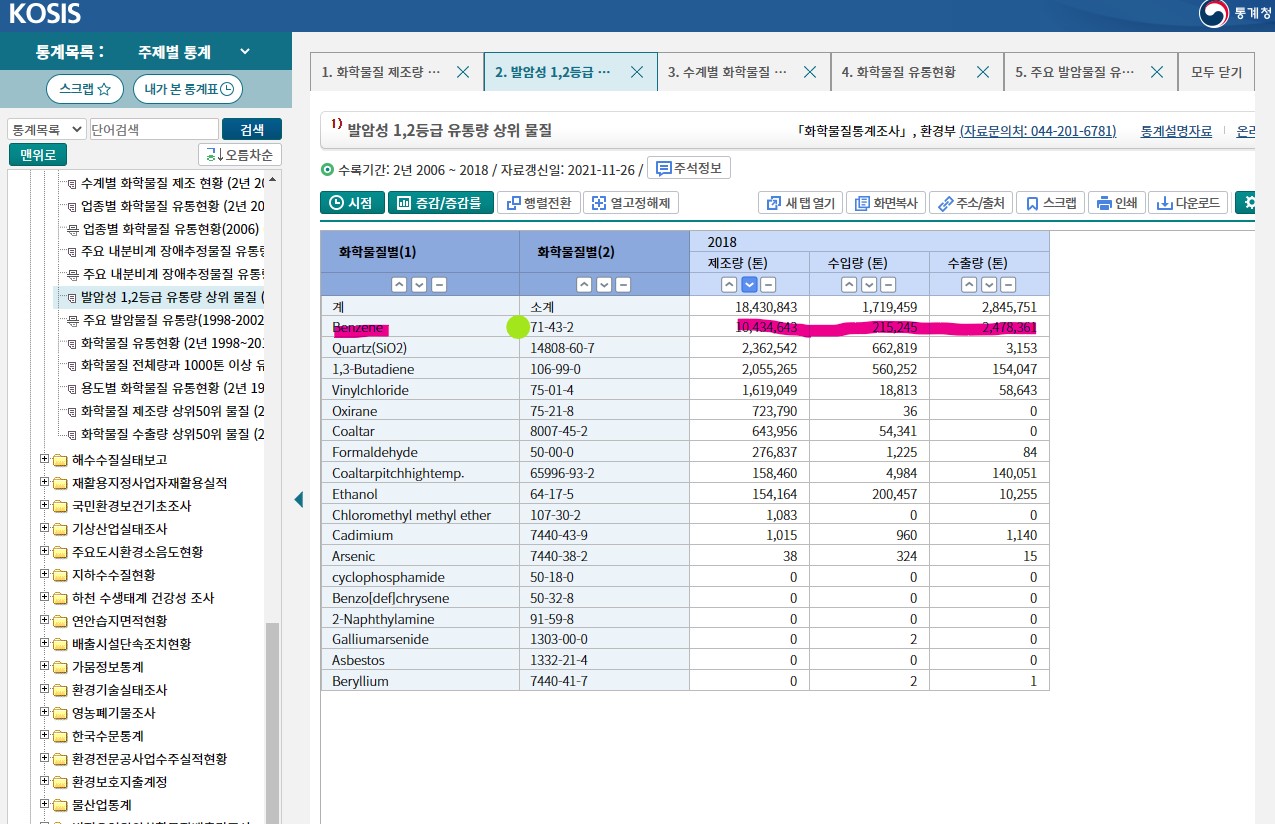Reset sort on 제조량 (톤) column
This screenshot has height=824, width=1275.
(x=768, y=284)
